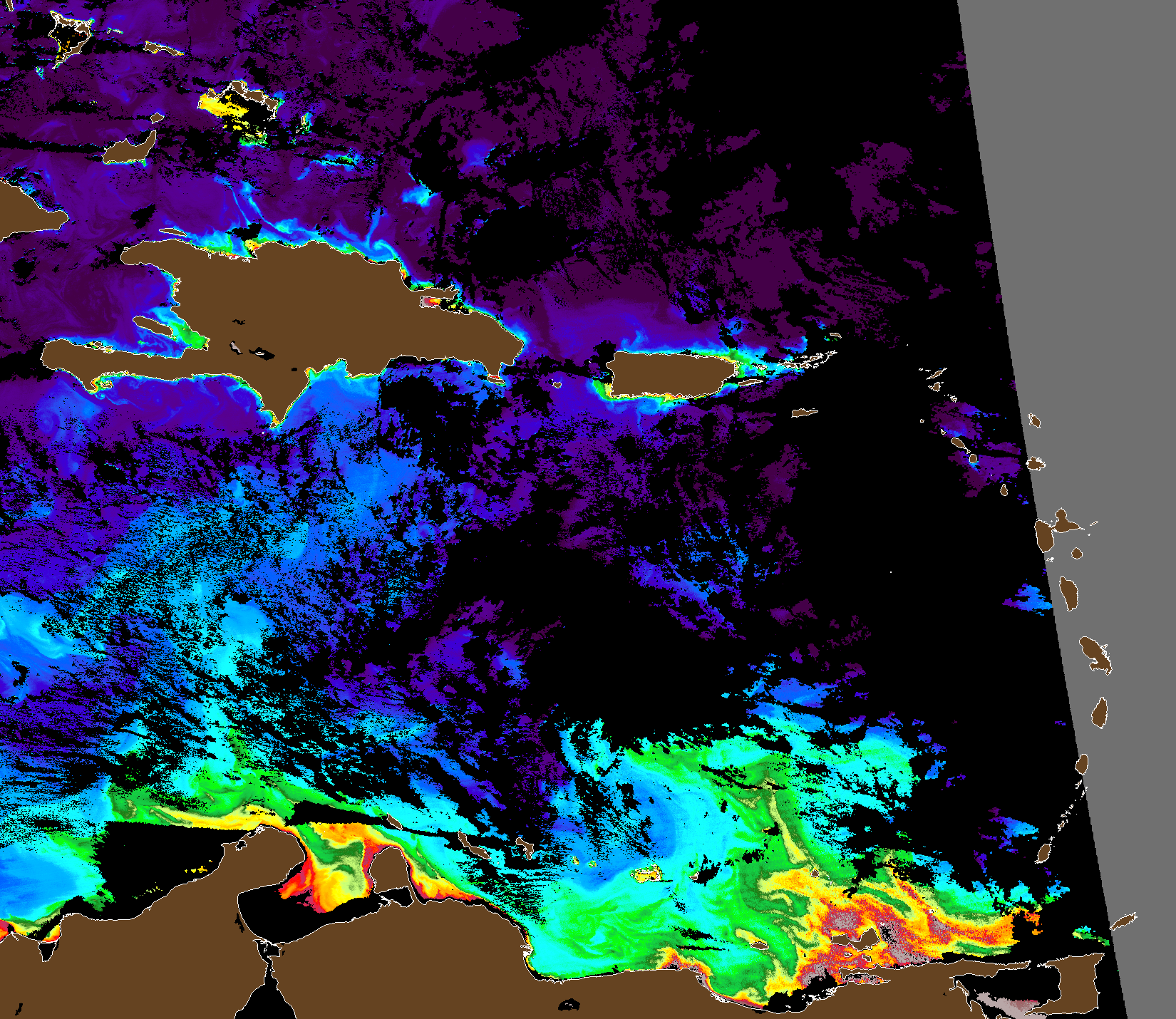Click the St. Croix island southeast of Puerto Rico
This screenshot has height=1019, width=1176.
805,413
